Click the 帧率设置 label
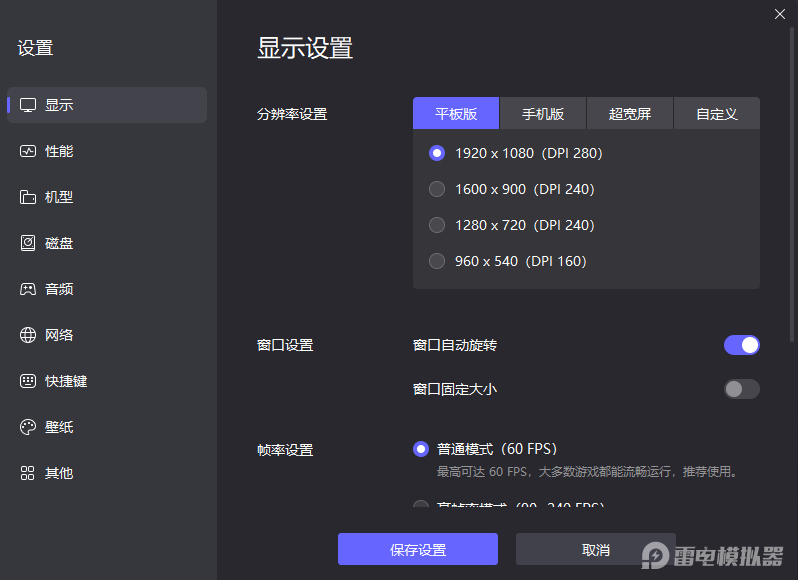This screenshot has height=580, width=798. 285,450
